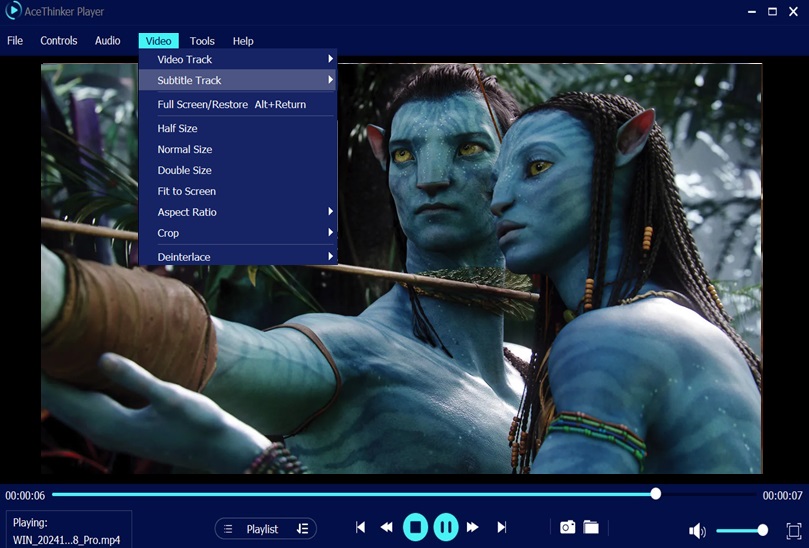The width and height of the screenshot is (809, 548).
Task: Open the Help menu
Action: [243, 41]
